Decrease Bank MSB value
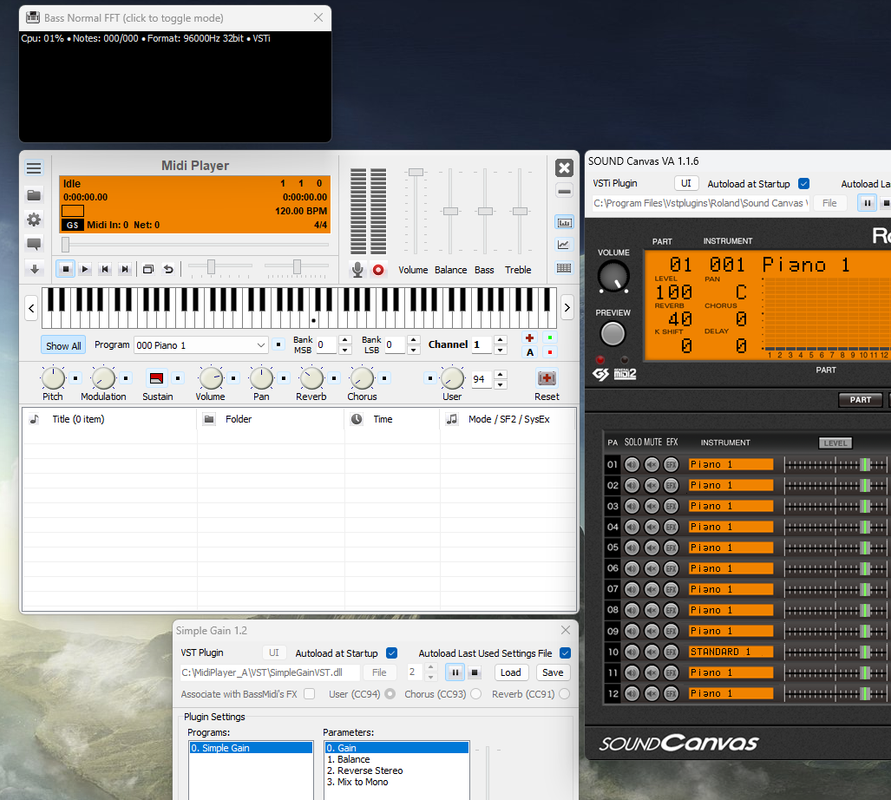Screen dimensions: 891x800 pos(345,350)
